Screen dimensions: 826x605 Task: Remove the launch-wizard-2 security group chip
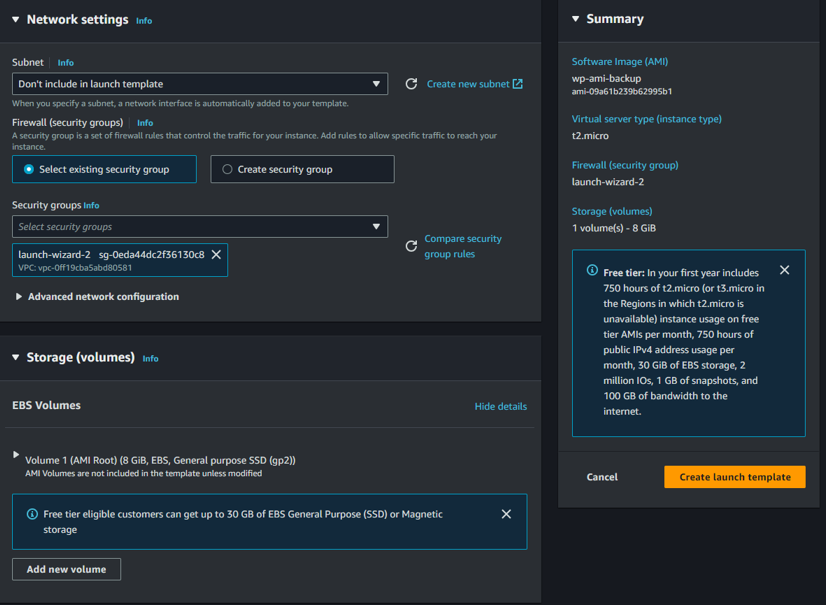(x=217, y=253)
